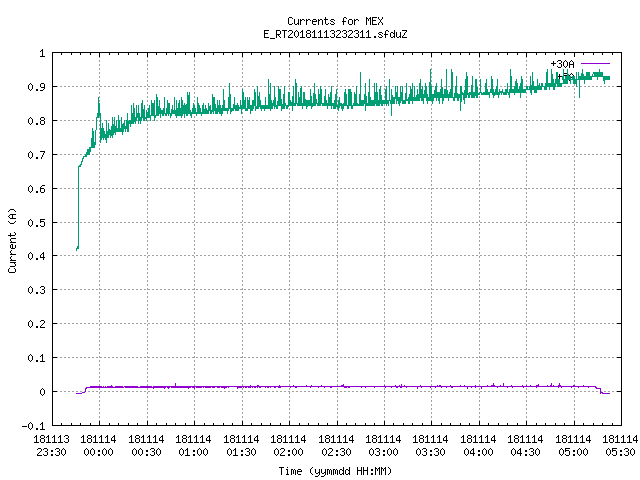Click the x-axis tick label 181114 00:00
The height and width of the screenshot is (480, 640).
tap(98, 446)
